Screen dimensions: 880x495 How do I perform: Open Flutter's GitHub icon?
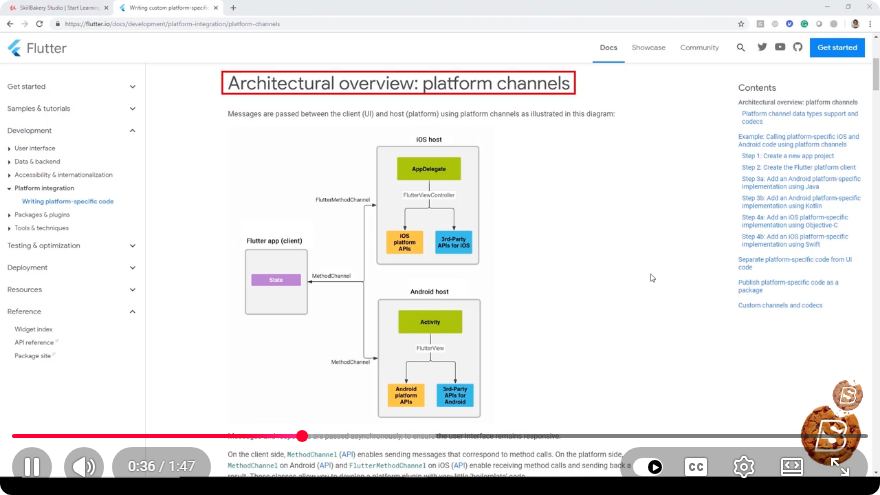click(x=798, y=47)
